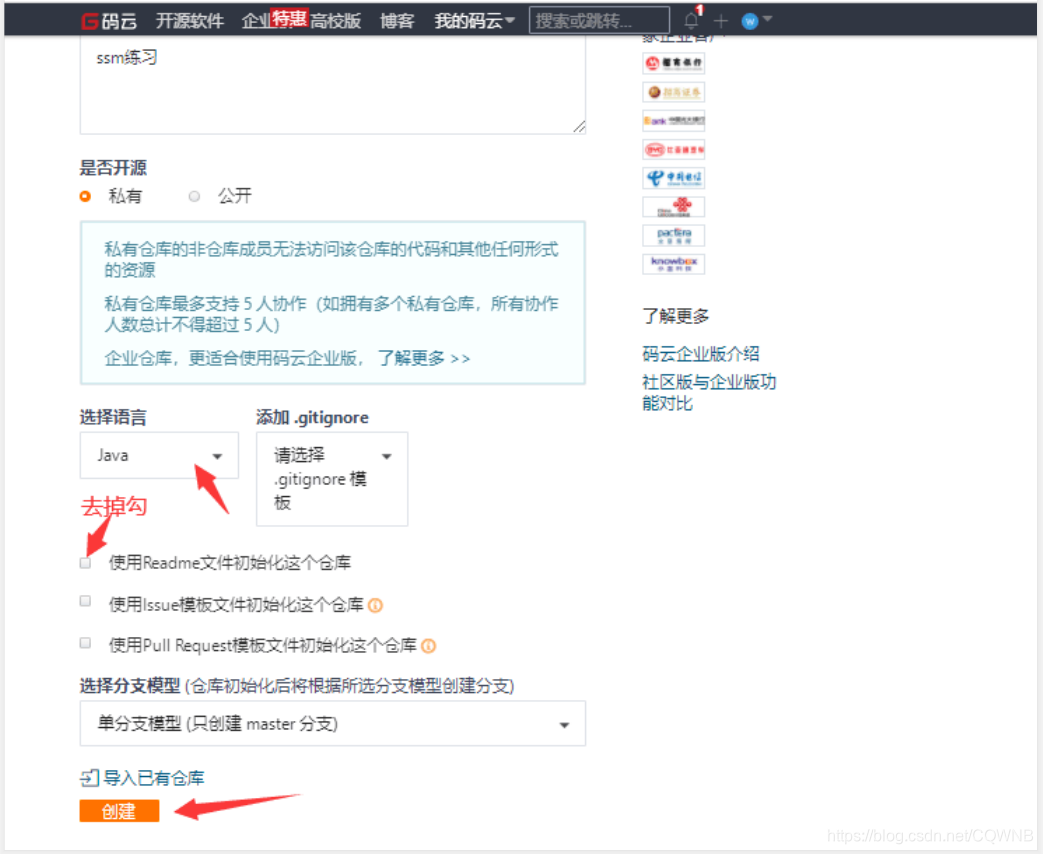Viewport: 1043px width, 854px height.
Task: Click the 添加 .gitignore label
Action: click(x=312, y=418)
